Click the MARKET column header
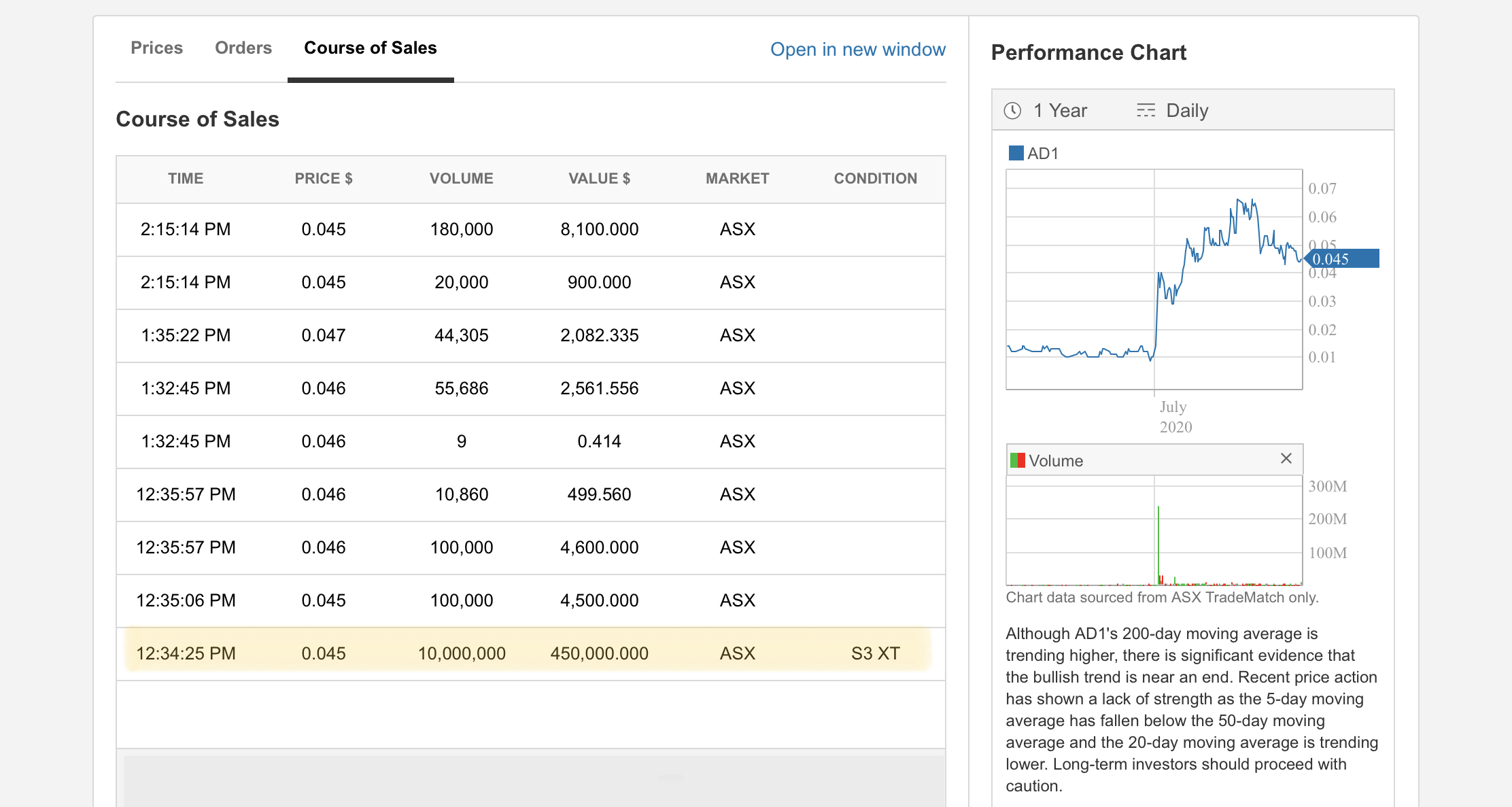Viewport: 1512px width, 807px height. (x=738, y=178)
